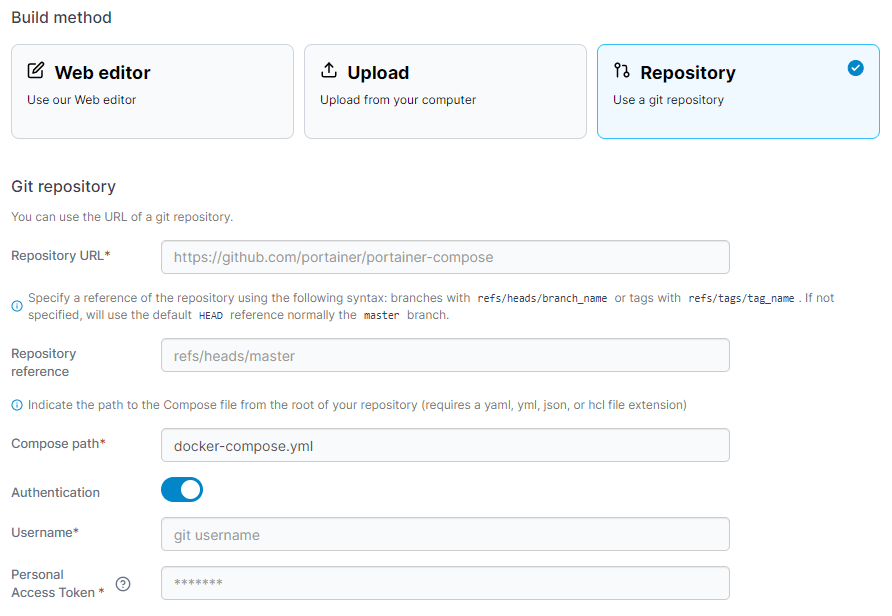Click the git branch icon on Repository card
The width and height of the screenshot is (892, 616).
(x=623, y=71)
